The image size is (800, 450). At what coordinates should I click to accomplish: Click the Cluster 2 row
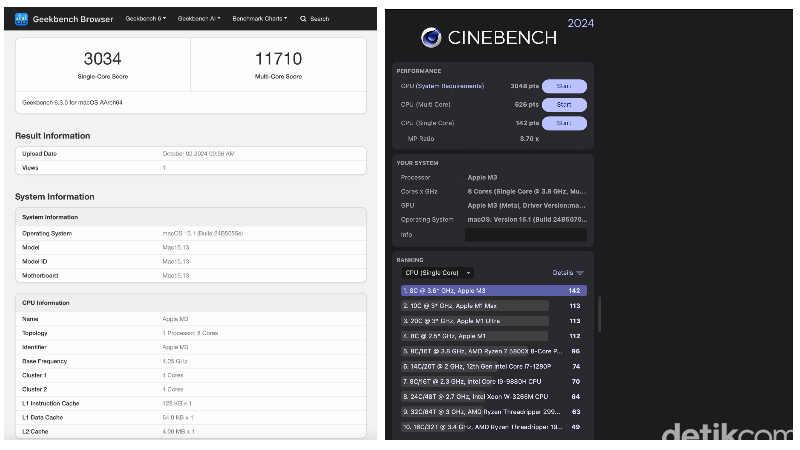[191, 389]
